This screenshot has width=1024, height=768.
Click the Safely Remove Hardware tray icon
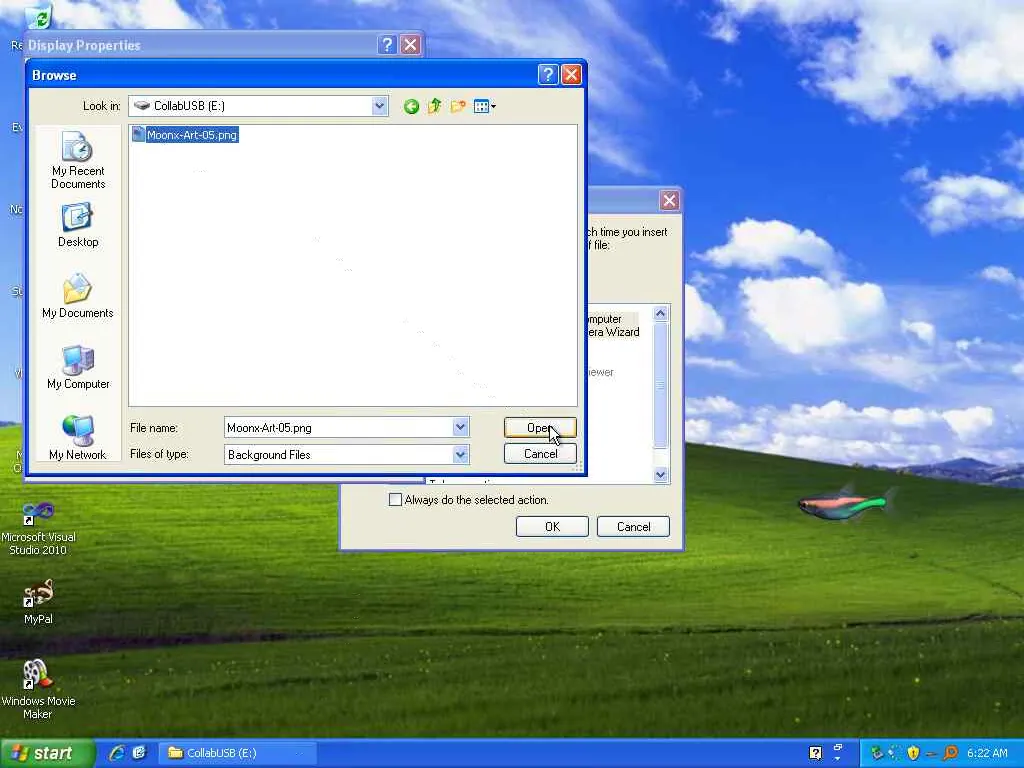pyautogui.click(x=876, y=753)
